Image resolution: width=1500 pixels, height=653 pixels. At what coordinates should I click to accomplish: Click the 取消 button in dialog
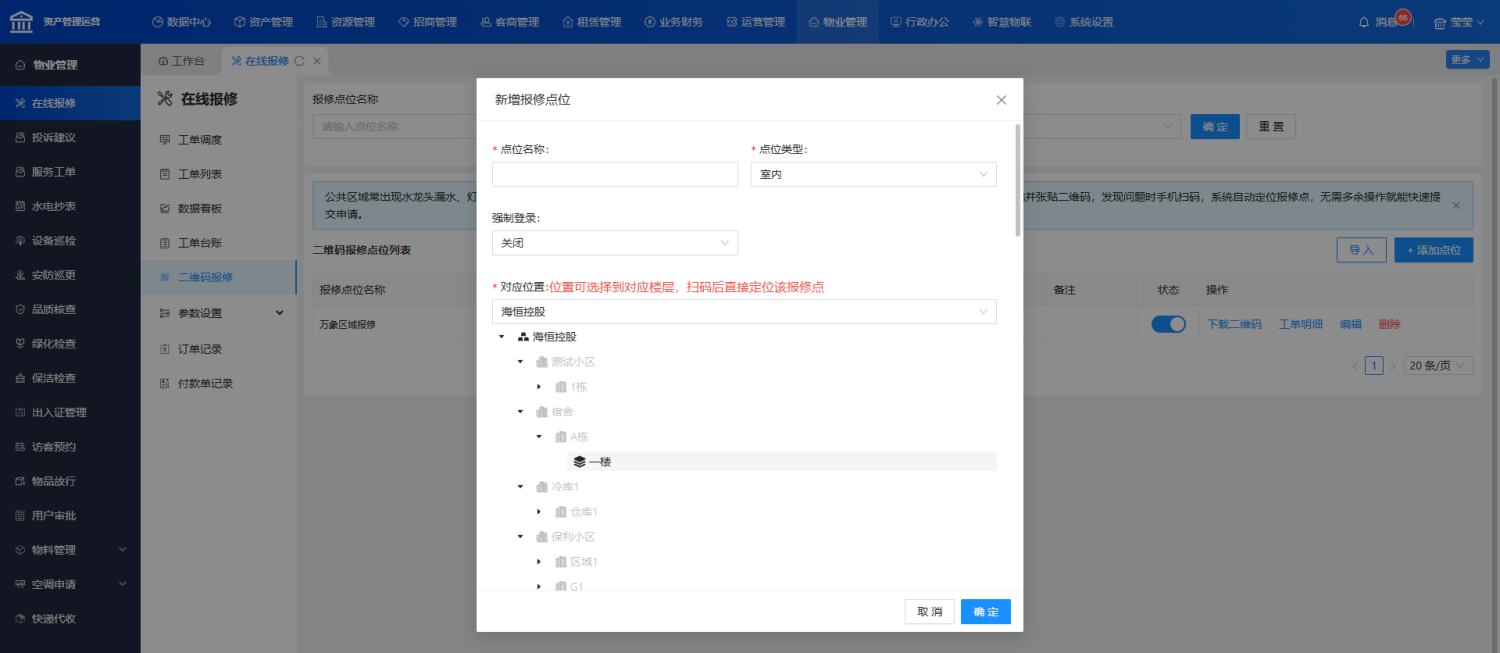coord(929,612)
